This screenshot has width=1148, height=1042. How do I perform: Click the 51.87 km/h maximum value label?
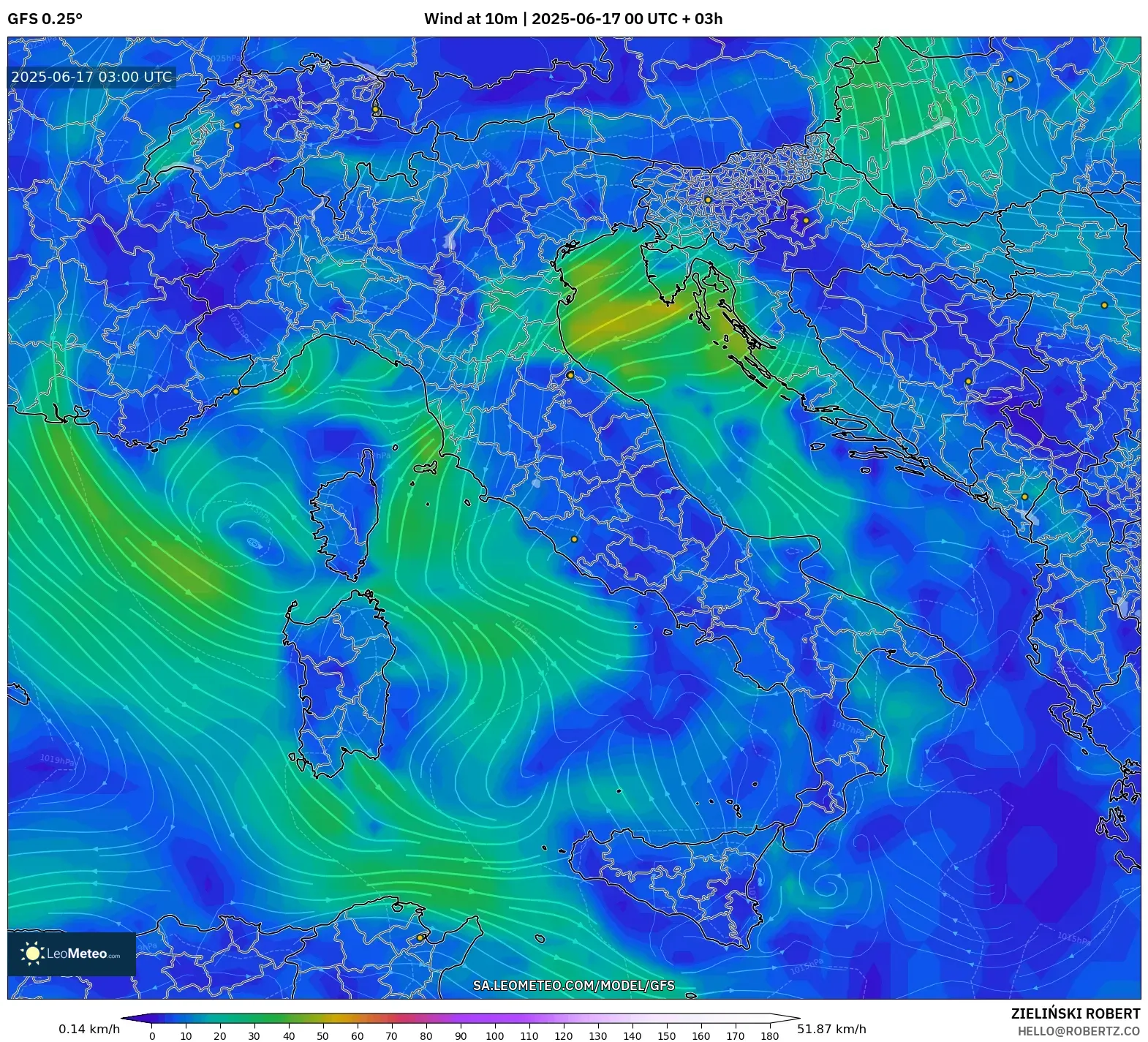[831, 1029]
